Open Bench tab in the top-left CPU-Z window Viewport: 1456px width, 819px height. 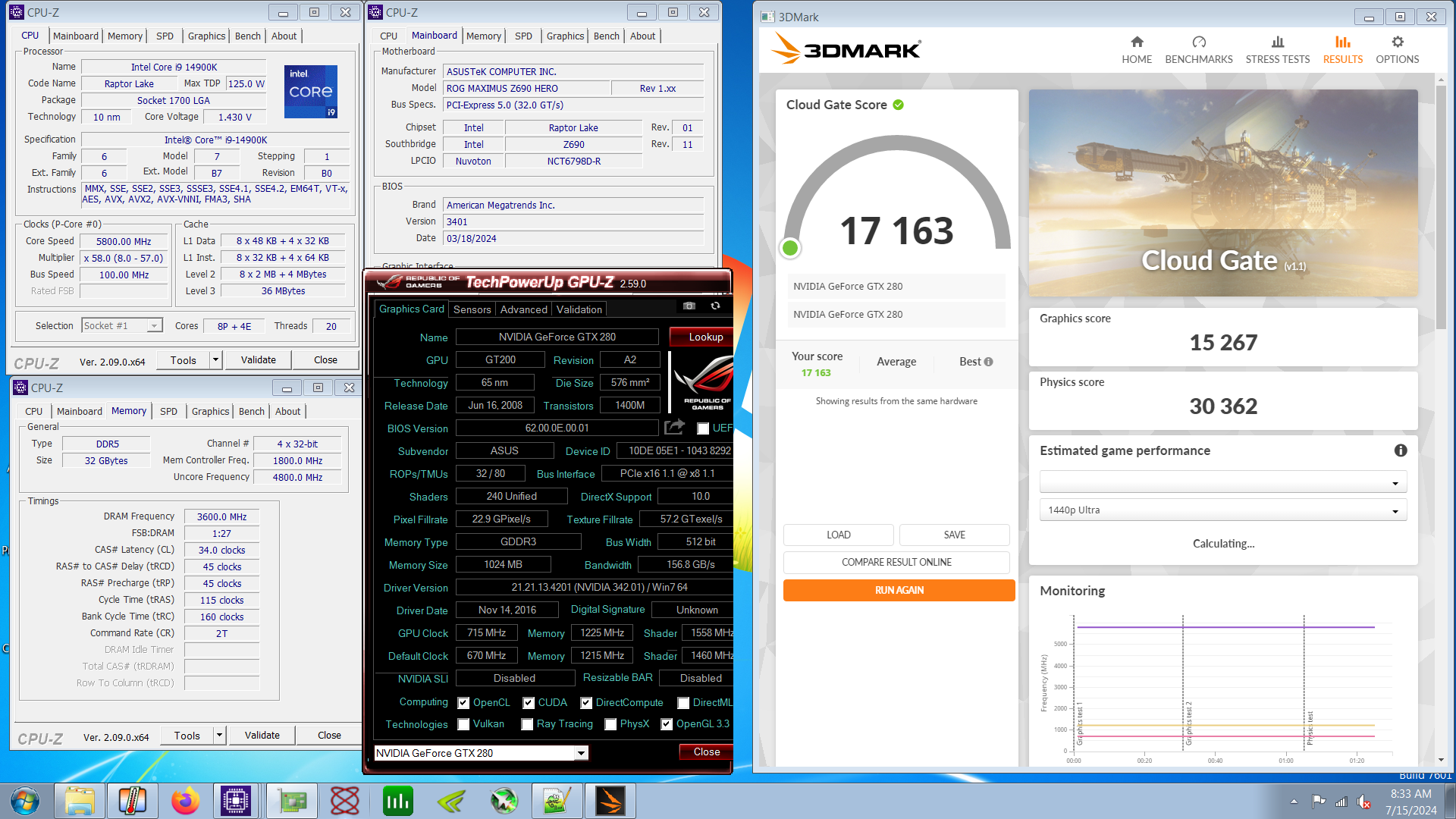(247, 36)
